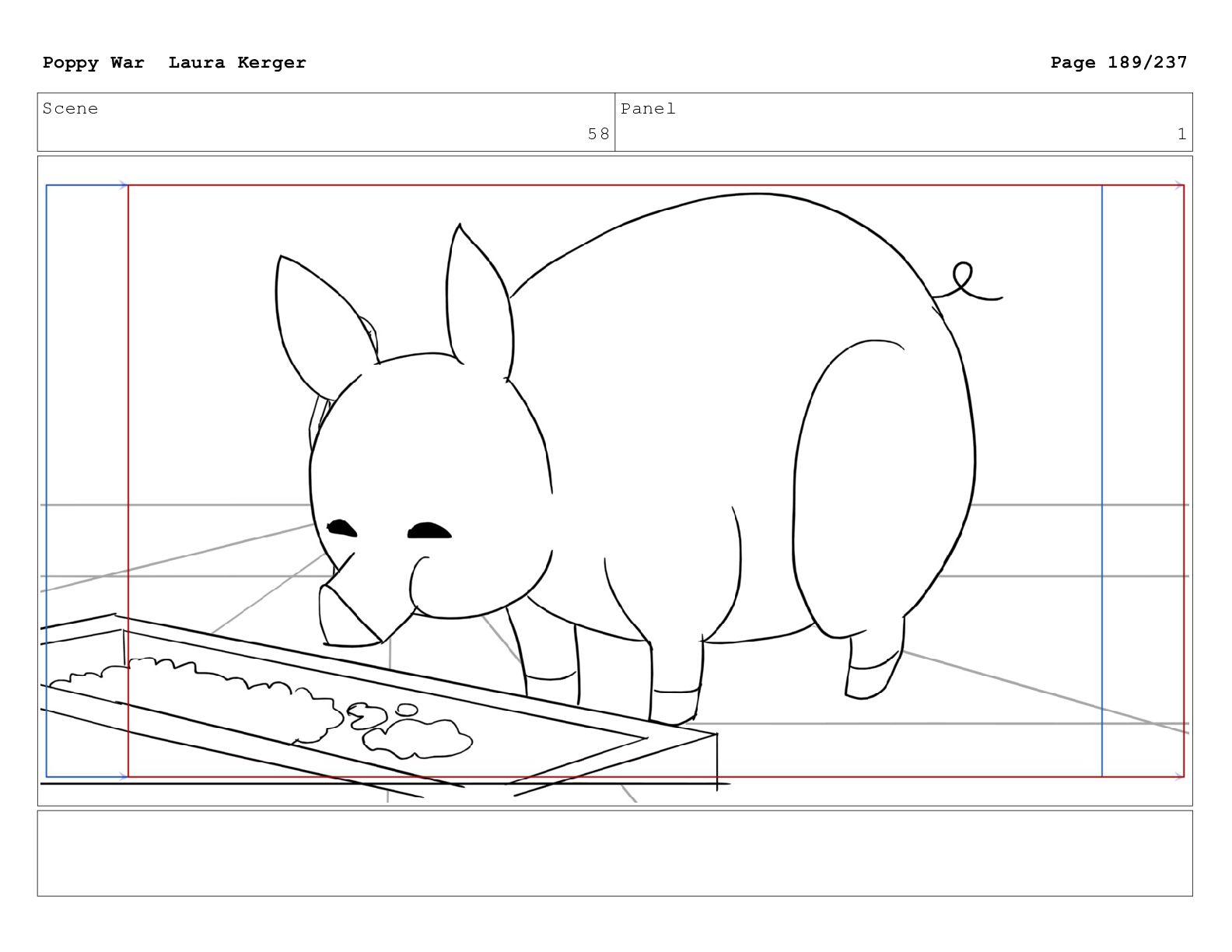Click the 'Scene' field label
The width and height of the screenshot is (1232, 952).
point(70,109)
